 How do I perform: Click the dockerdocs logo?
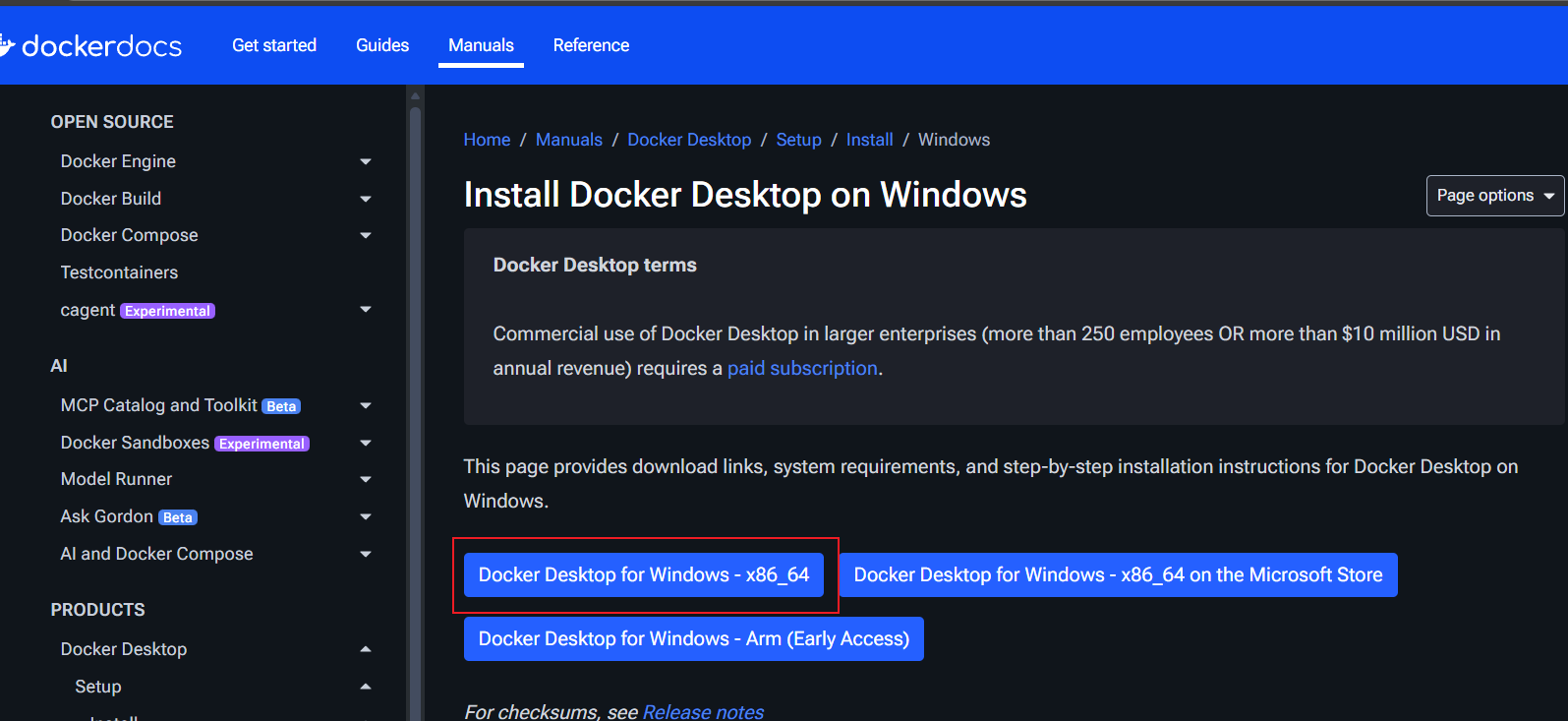pos(90,45)
